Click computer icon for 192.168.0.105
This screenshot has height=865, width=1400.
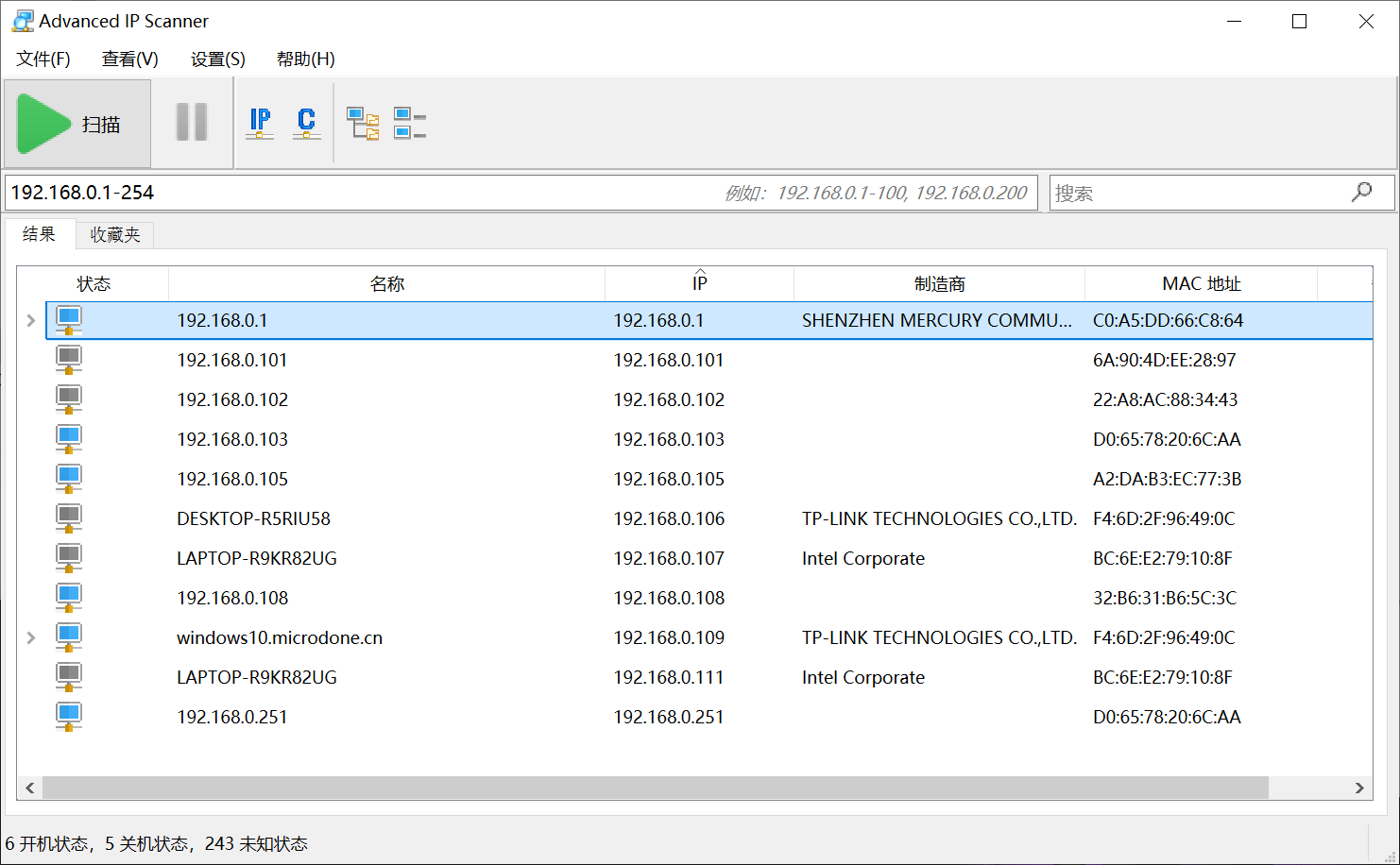coord(69,479)
